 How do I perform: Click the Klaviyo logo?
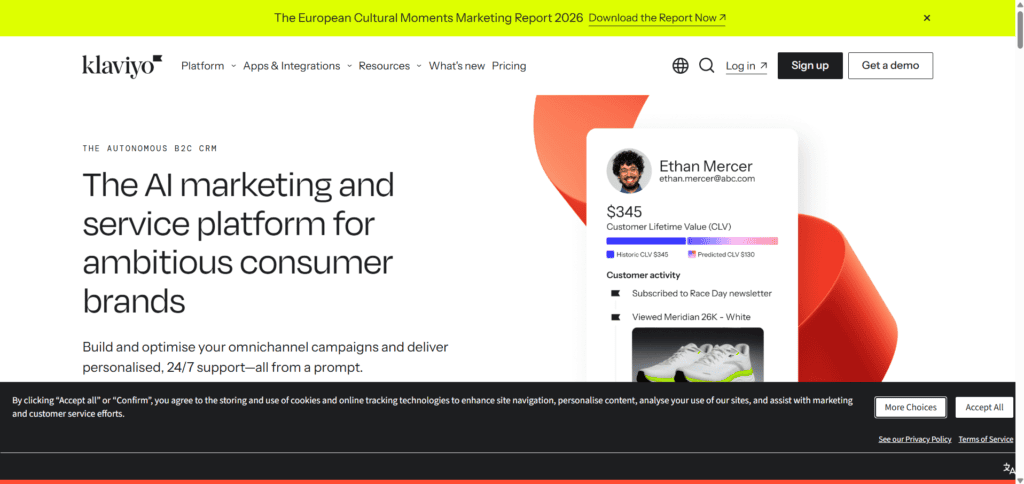point(122,66)
